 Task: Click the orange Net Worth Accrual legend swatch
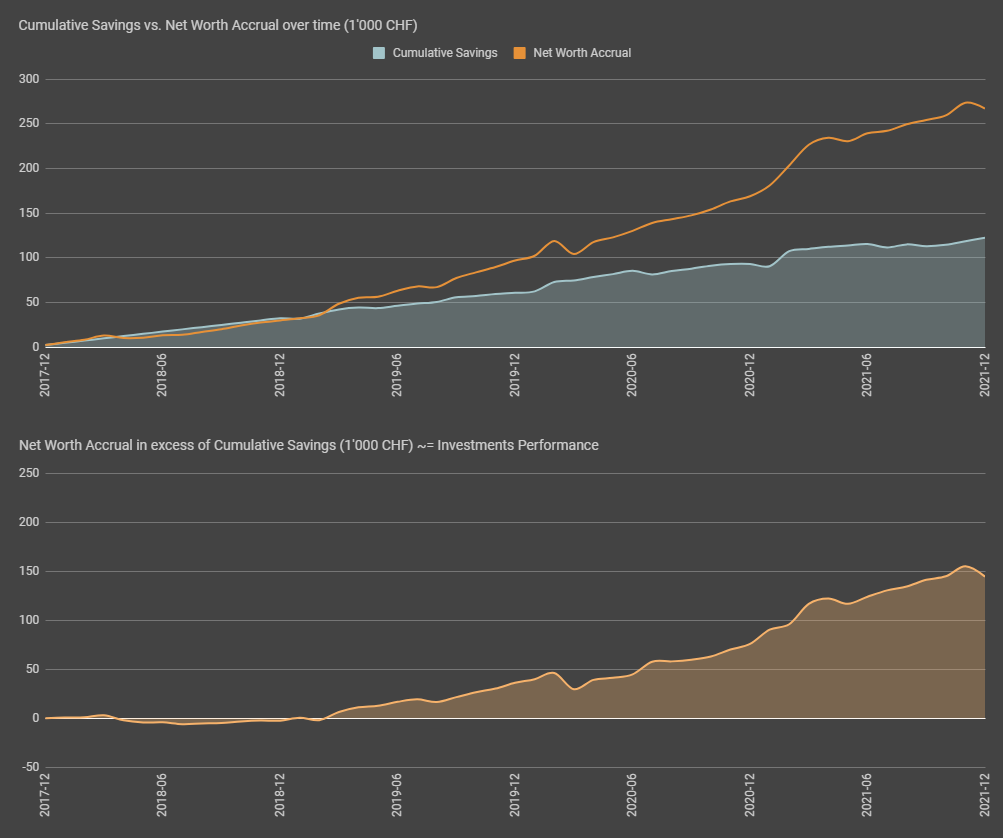tap(518, 53)
